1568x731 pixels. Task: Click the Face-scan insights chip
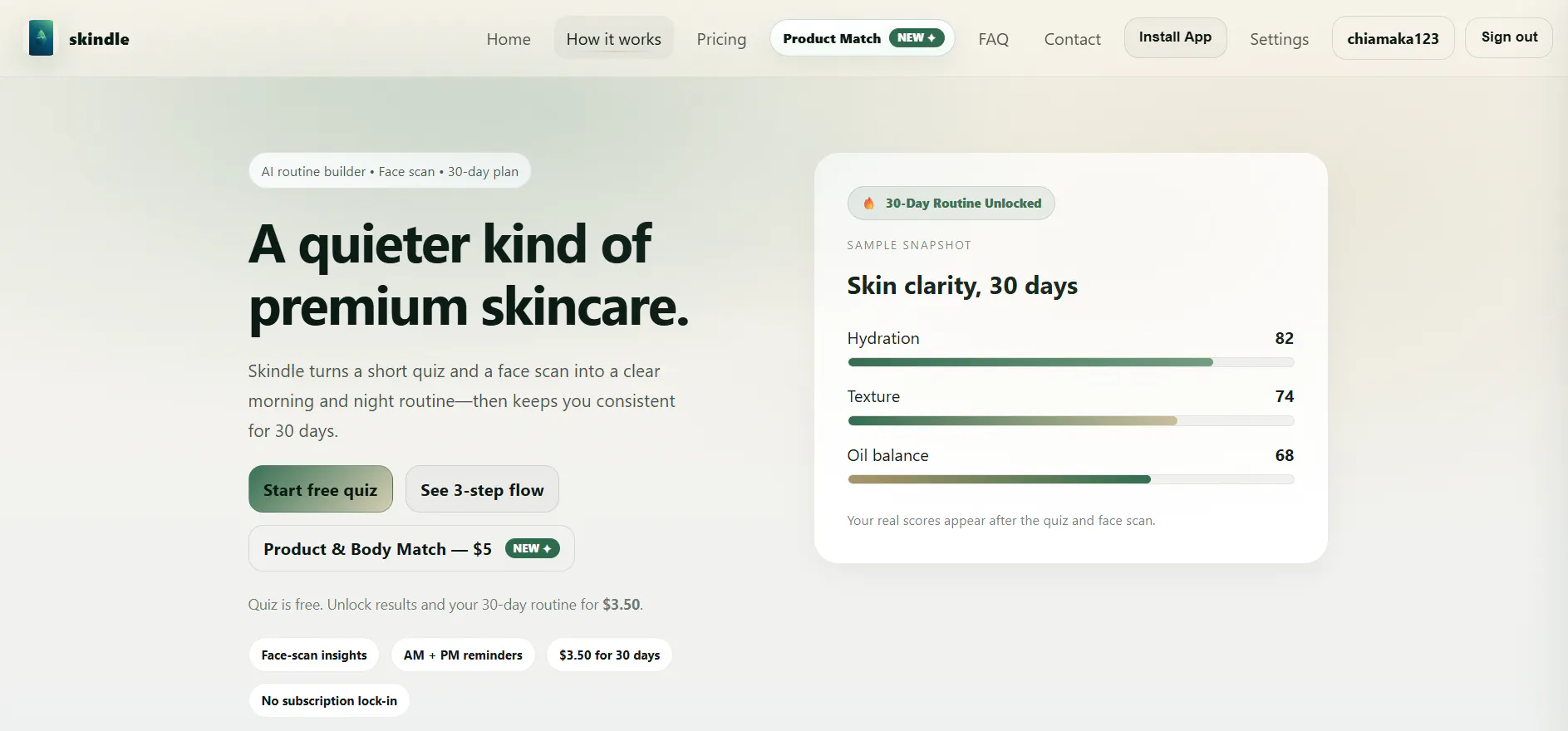314,655
